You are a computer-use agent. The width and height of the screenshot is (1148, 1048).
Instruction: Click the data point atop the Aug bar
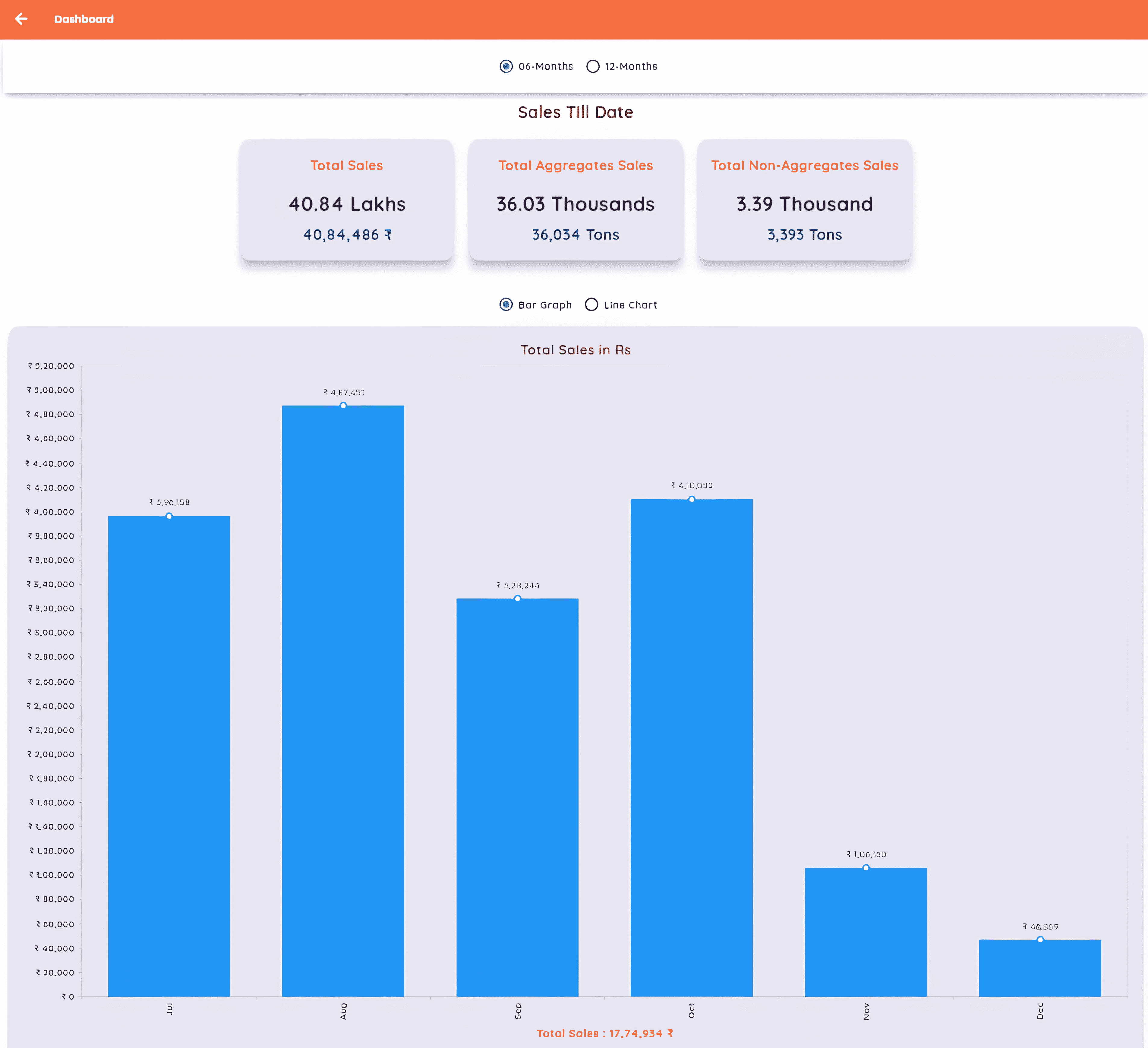tap(343, 406)
